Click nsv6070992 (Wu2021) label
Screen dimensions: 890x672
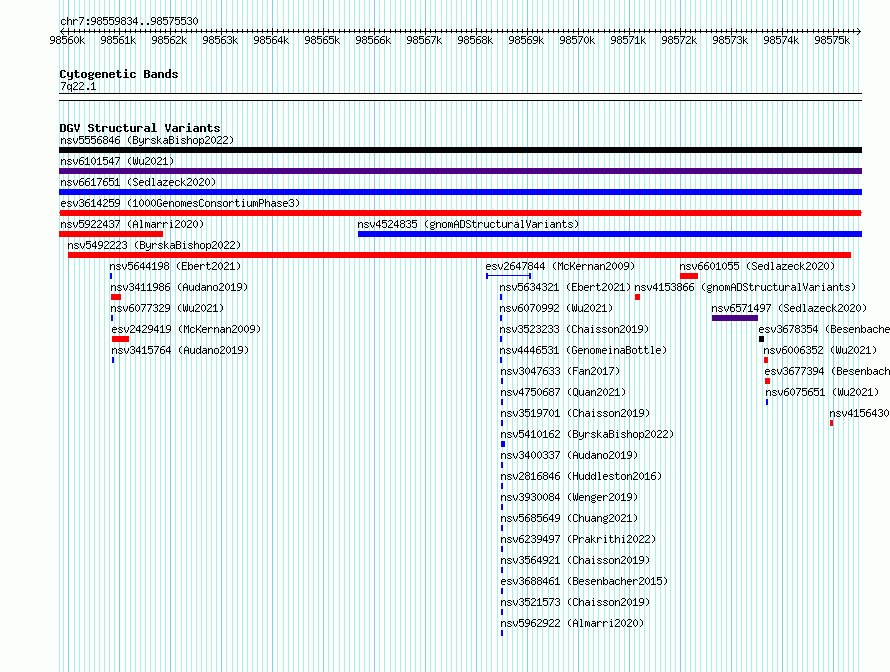[556, 308]
